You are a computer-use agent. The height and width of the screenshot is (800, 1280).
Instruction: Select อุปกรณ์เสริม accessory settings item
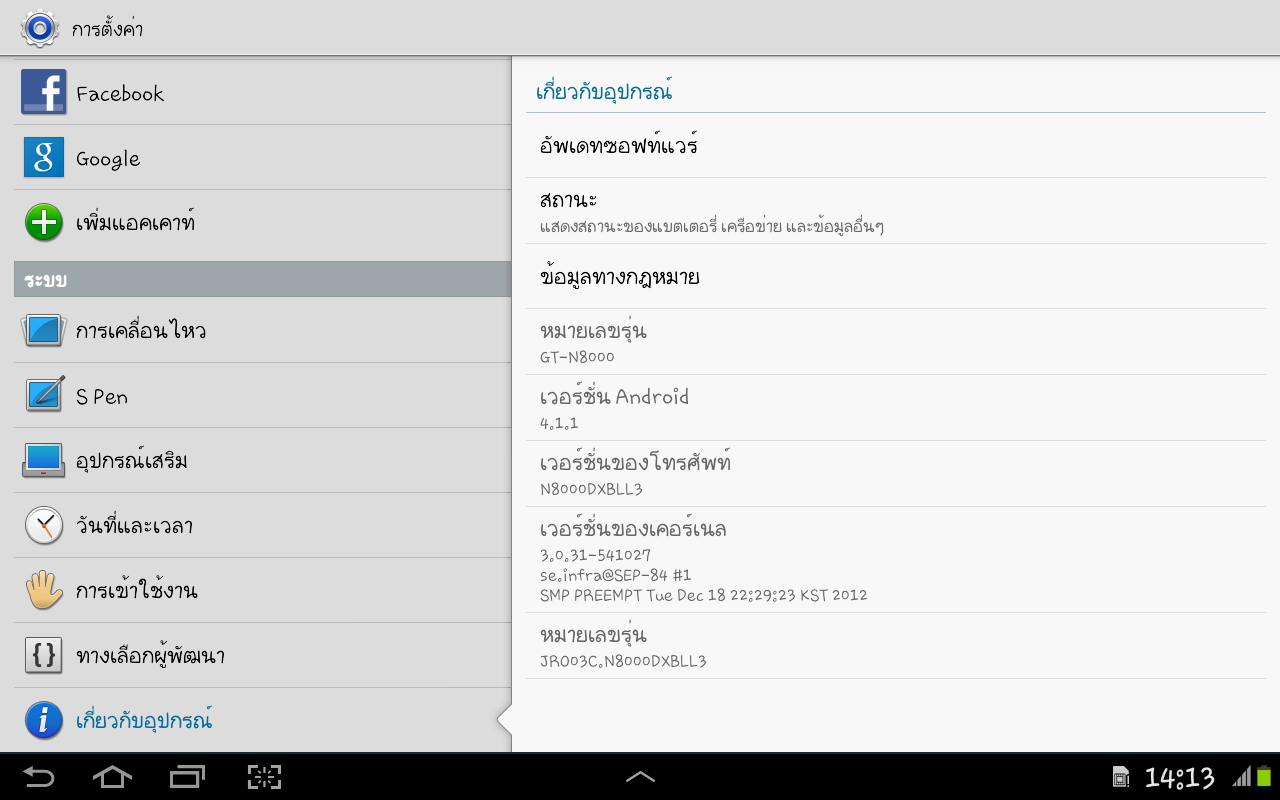263,460
